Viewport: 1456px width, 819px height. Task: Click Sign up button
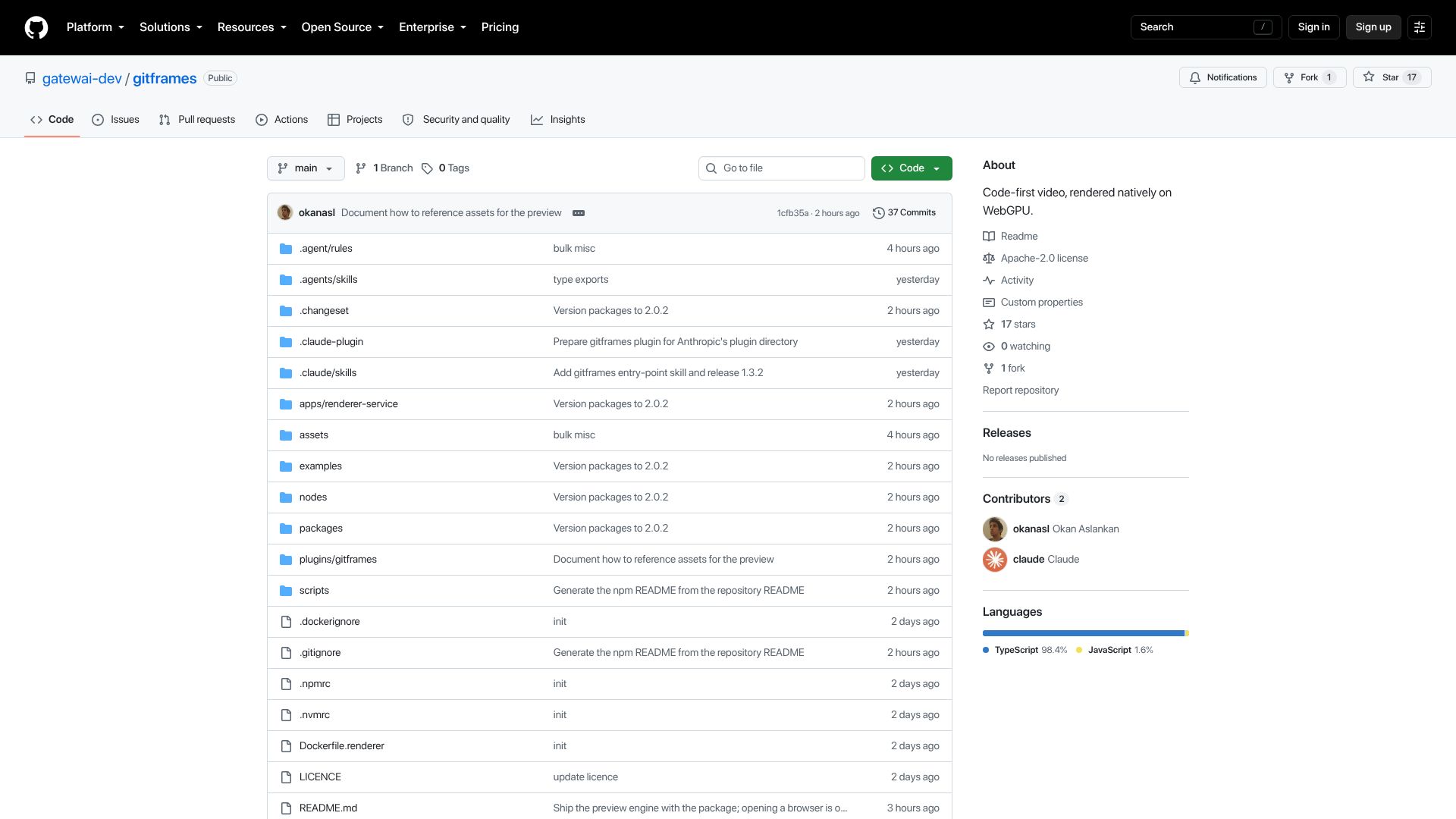[x=1373, y=27]
